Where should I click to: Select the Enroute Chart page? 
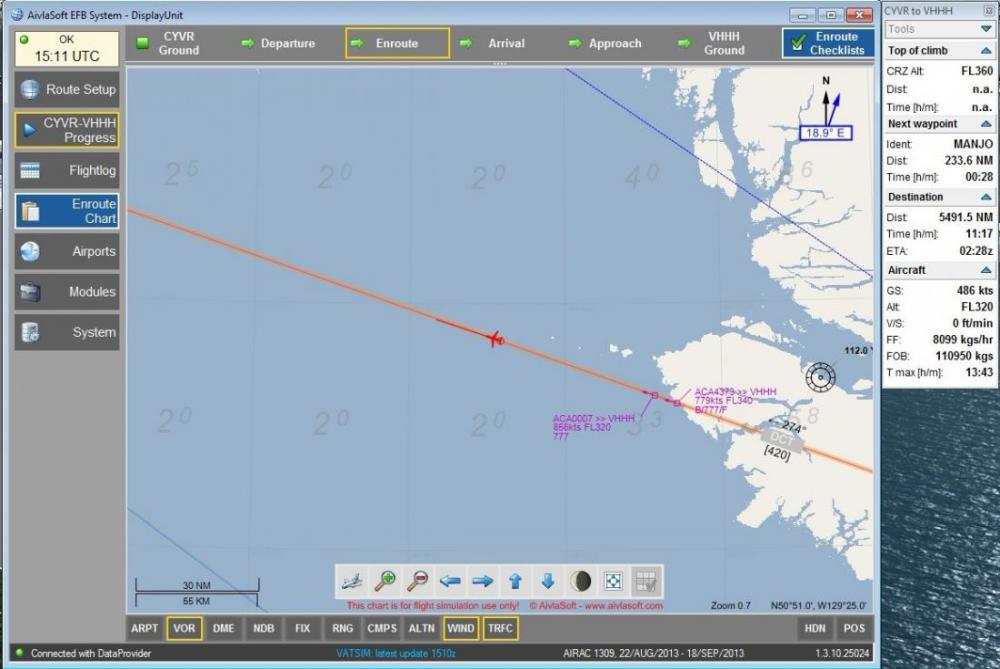67,211
